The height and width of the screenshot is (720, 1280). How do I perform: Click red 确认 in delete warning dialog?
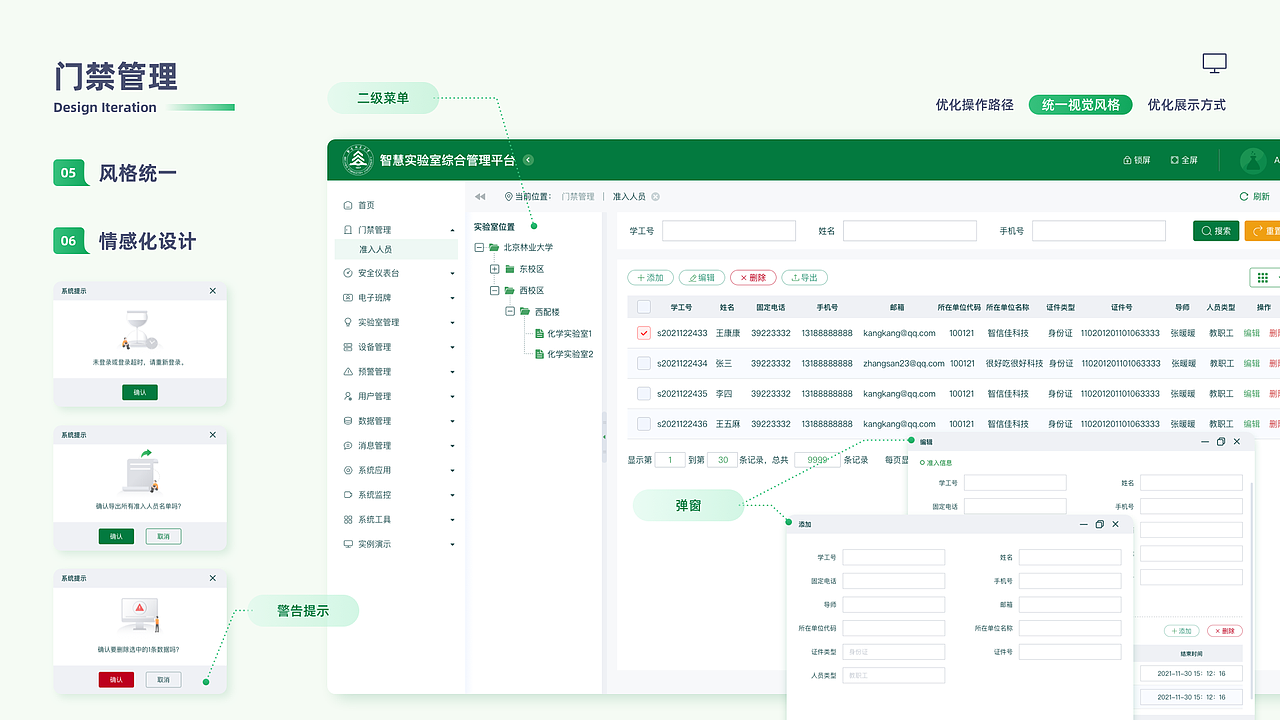point(116,680)
